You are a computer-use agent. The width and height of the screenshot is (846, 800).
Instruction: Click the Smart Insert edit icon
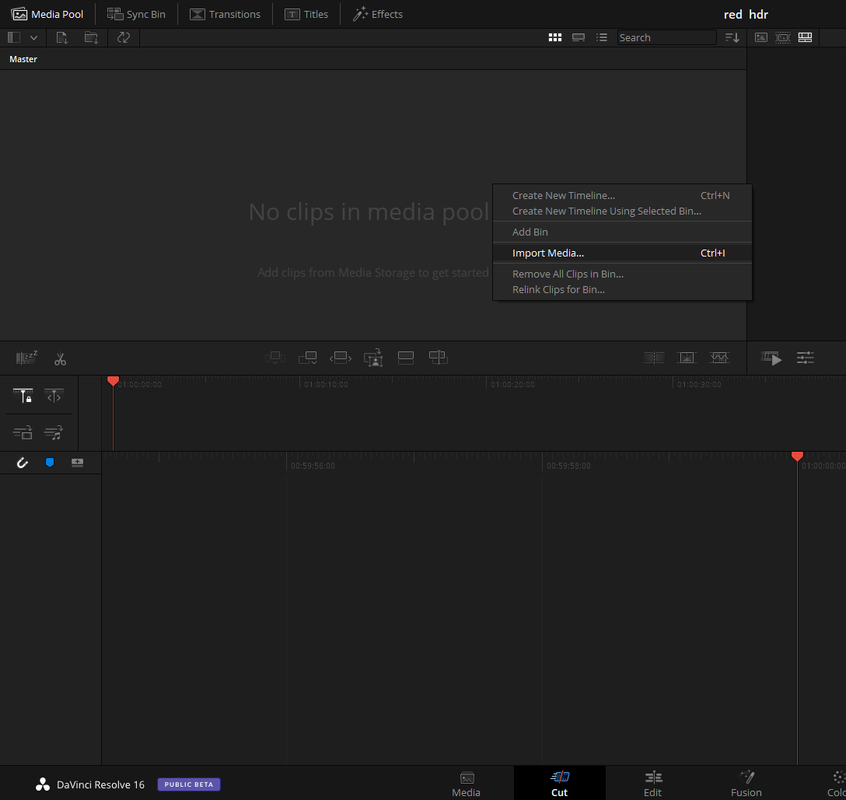tap(275, 358)
